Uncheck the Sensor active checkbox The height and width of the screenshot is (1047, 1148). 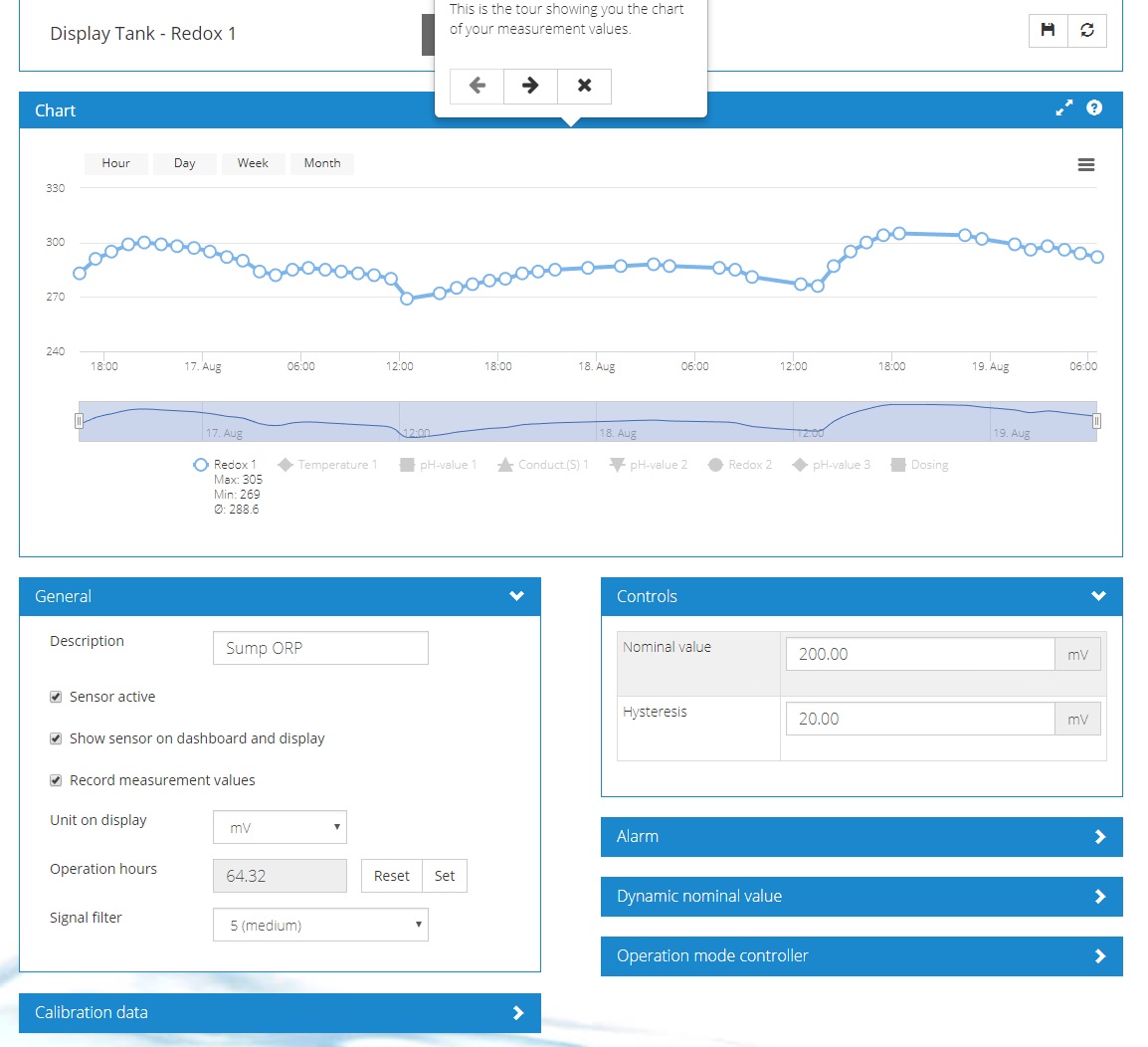(56, 697)
